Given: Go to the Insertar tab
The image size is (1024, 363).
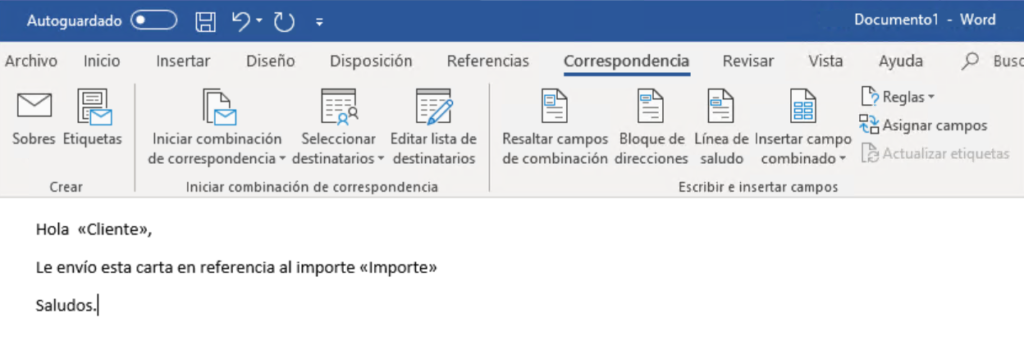Looking at the screenshot, I should tap(183, 61).
